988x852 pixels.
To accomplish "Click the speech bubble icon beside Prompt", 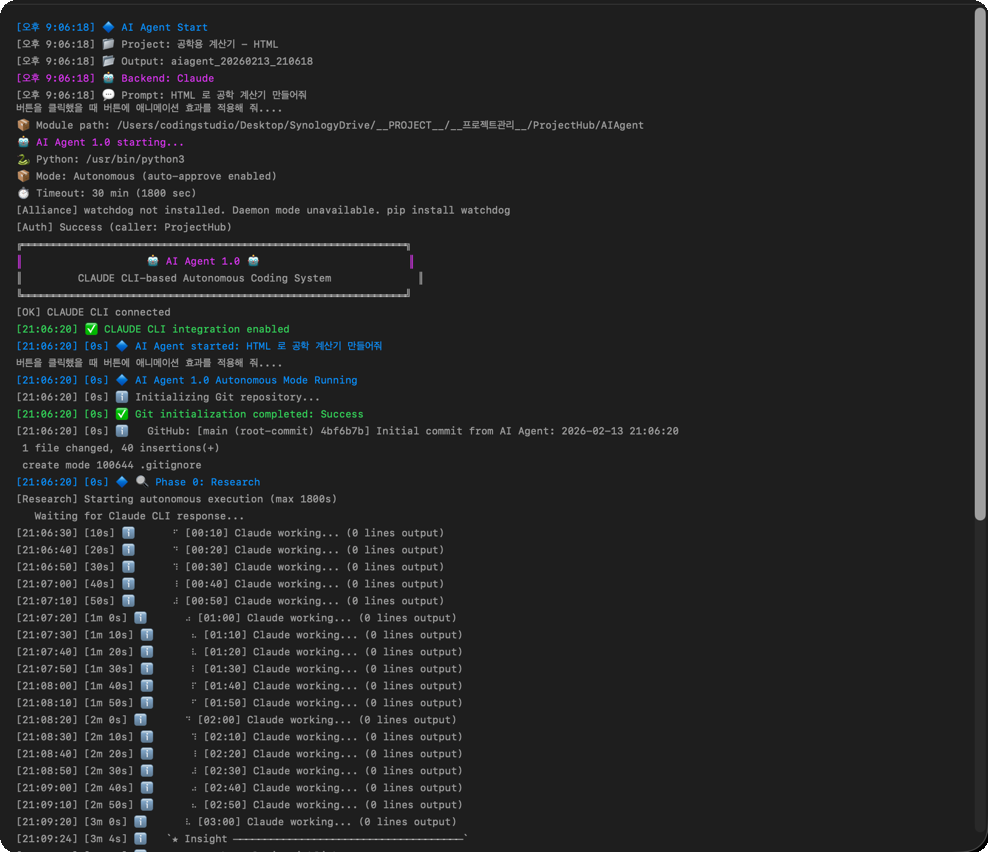I will pyautogui.click(x=108, y=95).
